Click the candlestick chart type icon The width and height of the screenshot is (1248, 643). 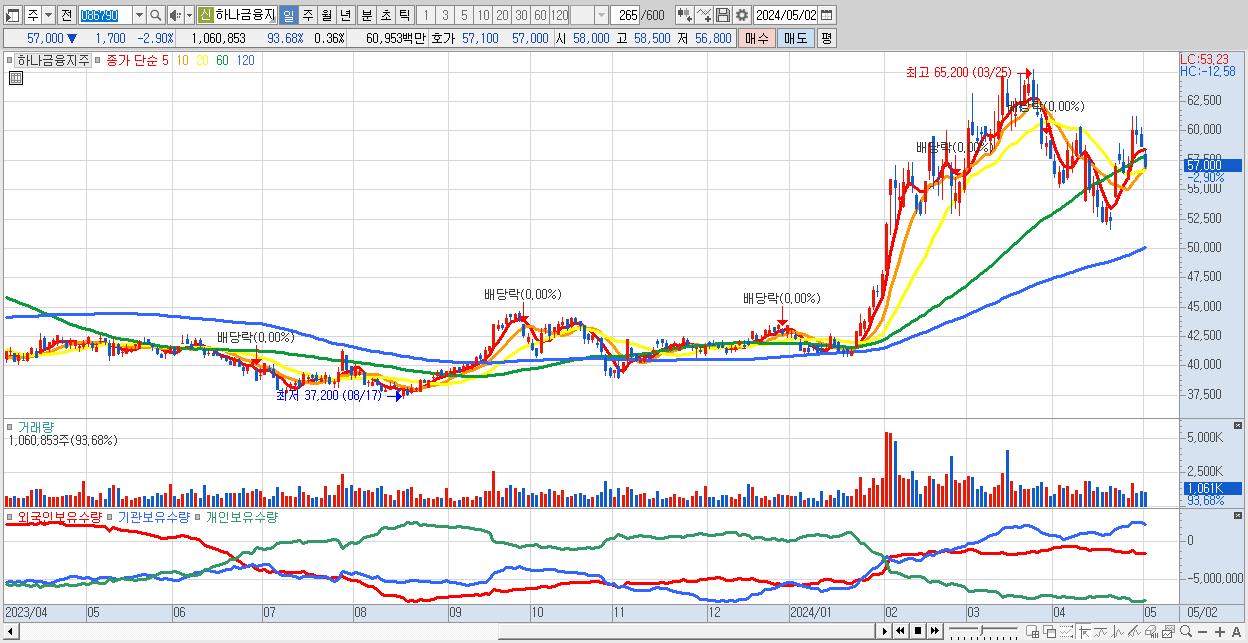click(x=684, y=15)
